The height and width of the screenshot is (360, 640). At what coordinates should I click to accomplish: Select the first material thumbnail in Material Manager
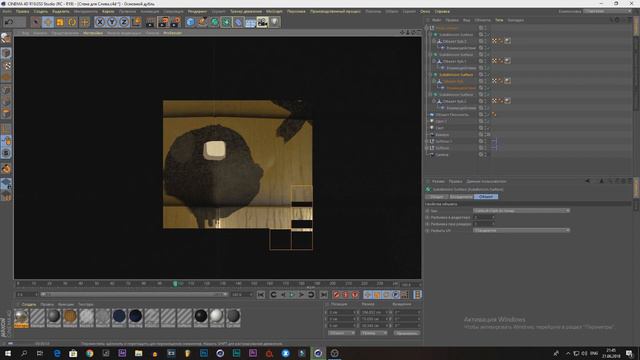click(x=21, y=318)
